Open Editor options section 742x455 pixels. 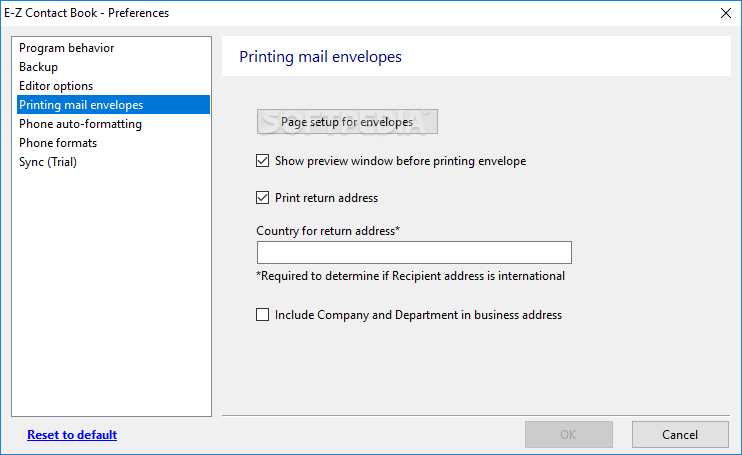coord(113,86)
